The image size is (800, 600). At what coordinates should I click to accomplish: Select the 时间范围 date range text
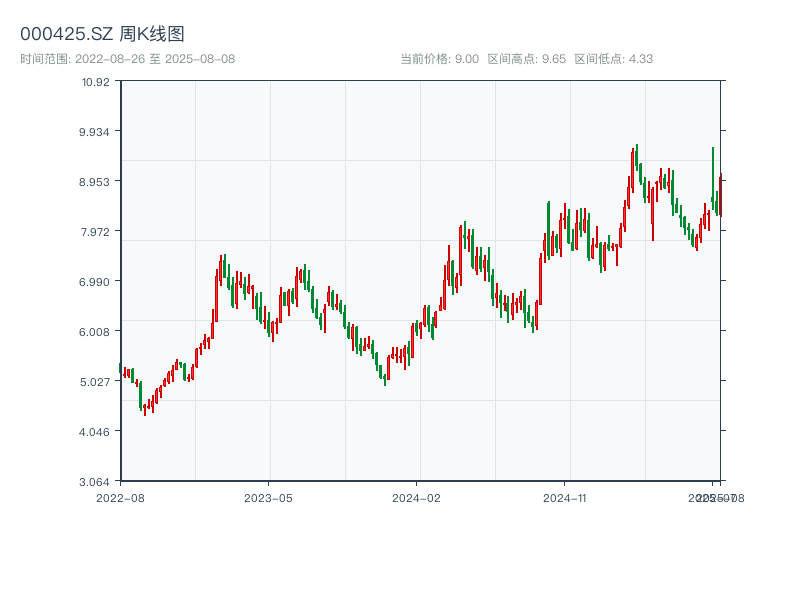(127, 59)
